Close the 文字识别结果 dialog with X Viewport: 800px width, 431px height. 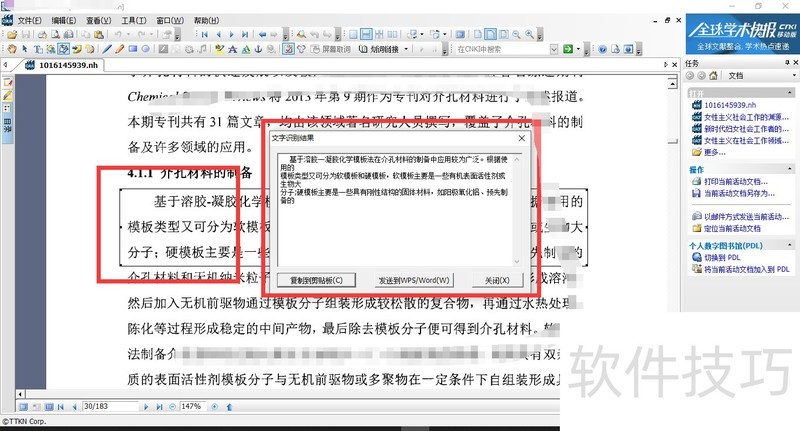coord(521,138)
